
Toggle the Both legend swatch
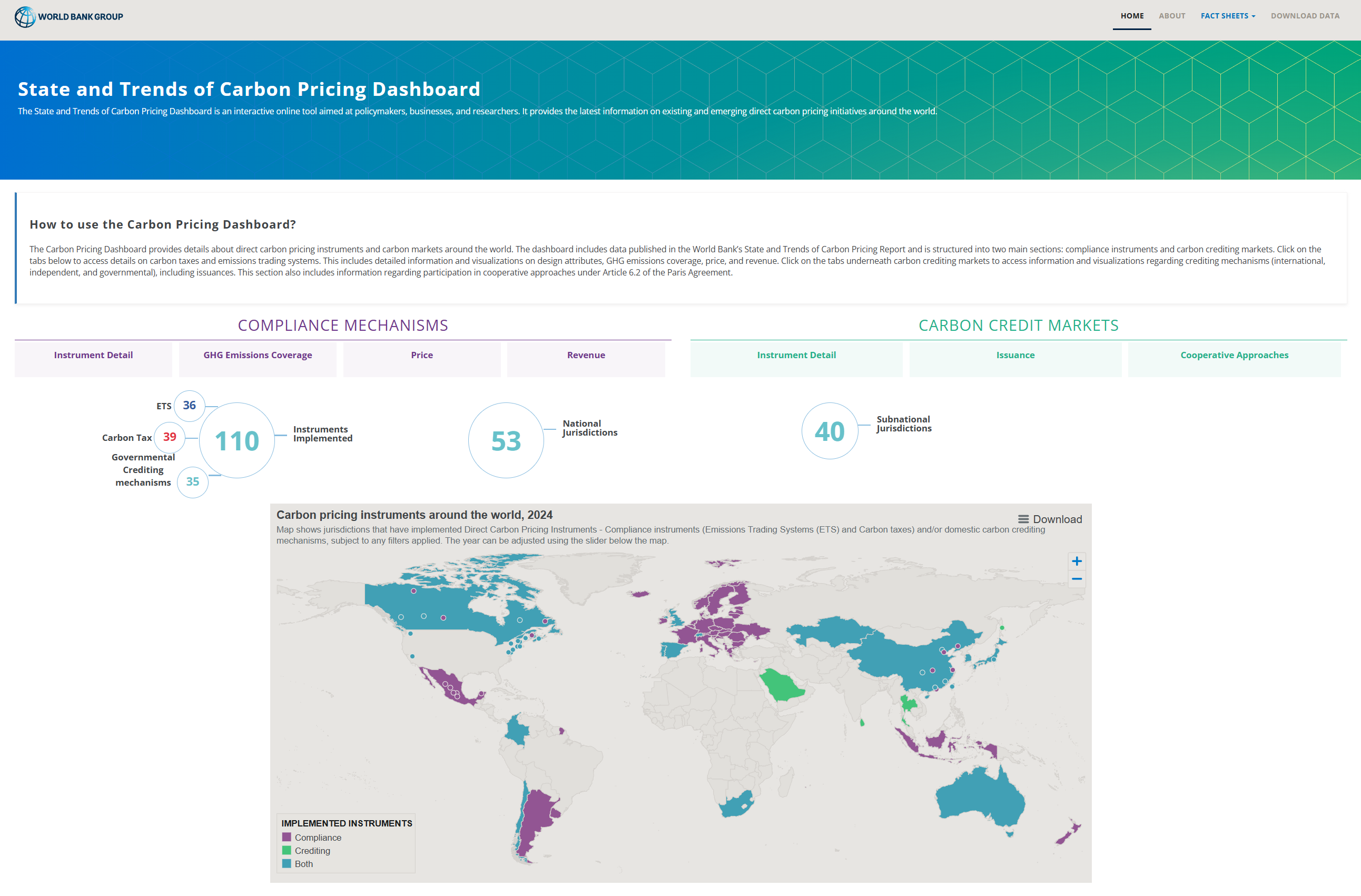point(287,863)
